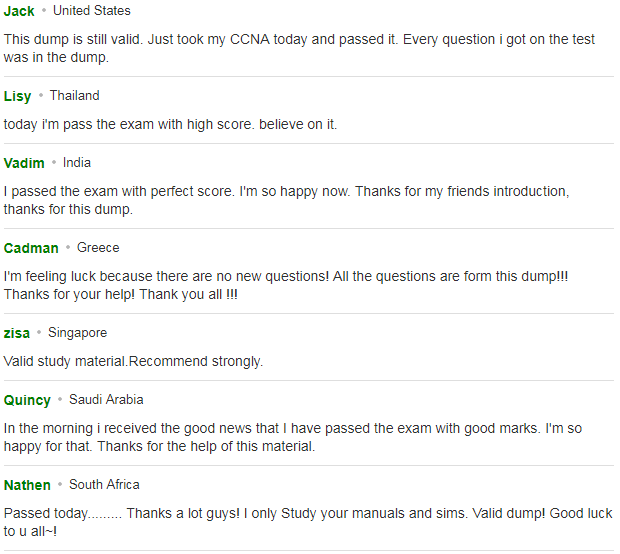Click Jack's comment about CCNA dump
The width and height of the screenshot is (620, 554).
(299, 48)
